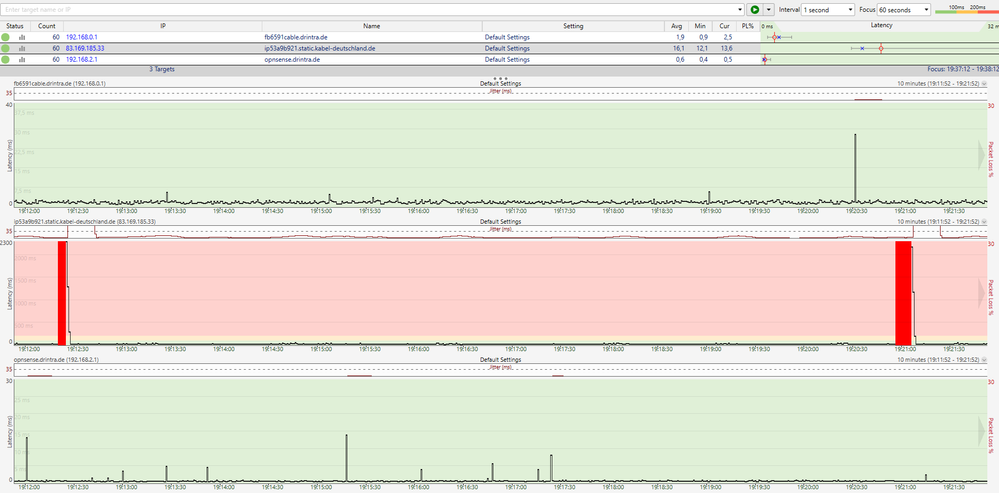Click the gray arrow on kabel-deutschland graph's right edge
The image size is (999, 493).
[x=982, y=293]
